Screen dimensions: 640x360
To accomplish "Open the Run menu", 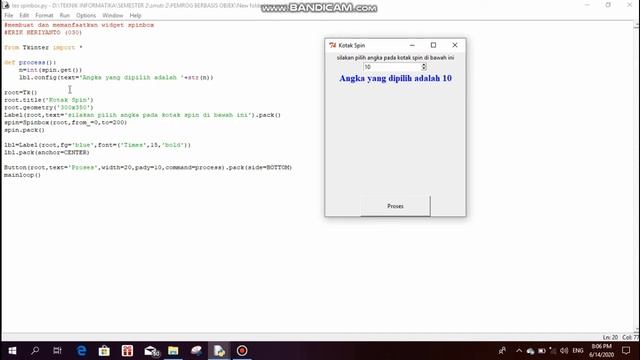I will [x=64, y=16].
